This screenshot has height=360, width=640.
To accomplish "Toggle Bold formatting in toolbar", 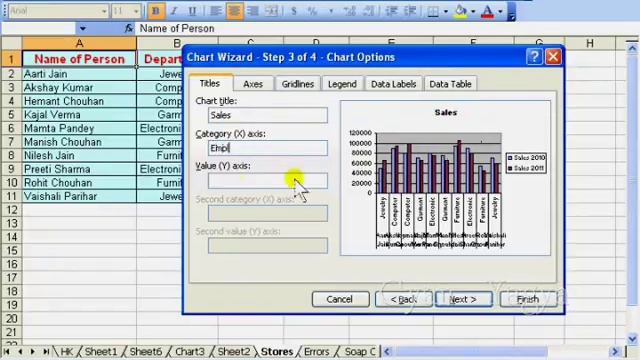I will (156, 11).
